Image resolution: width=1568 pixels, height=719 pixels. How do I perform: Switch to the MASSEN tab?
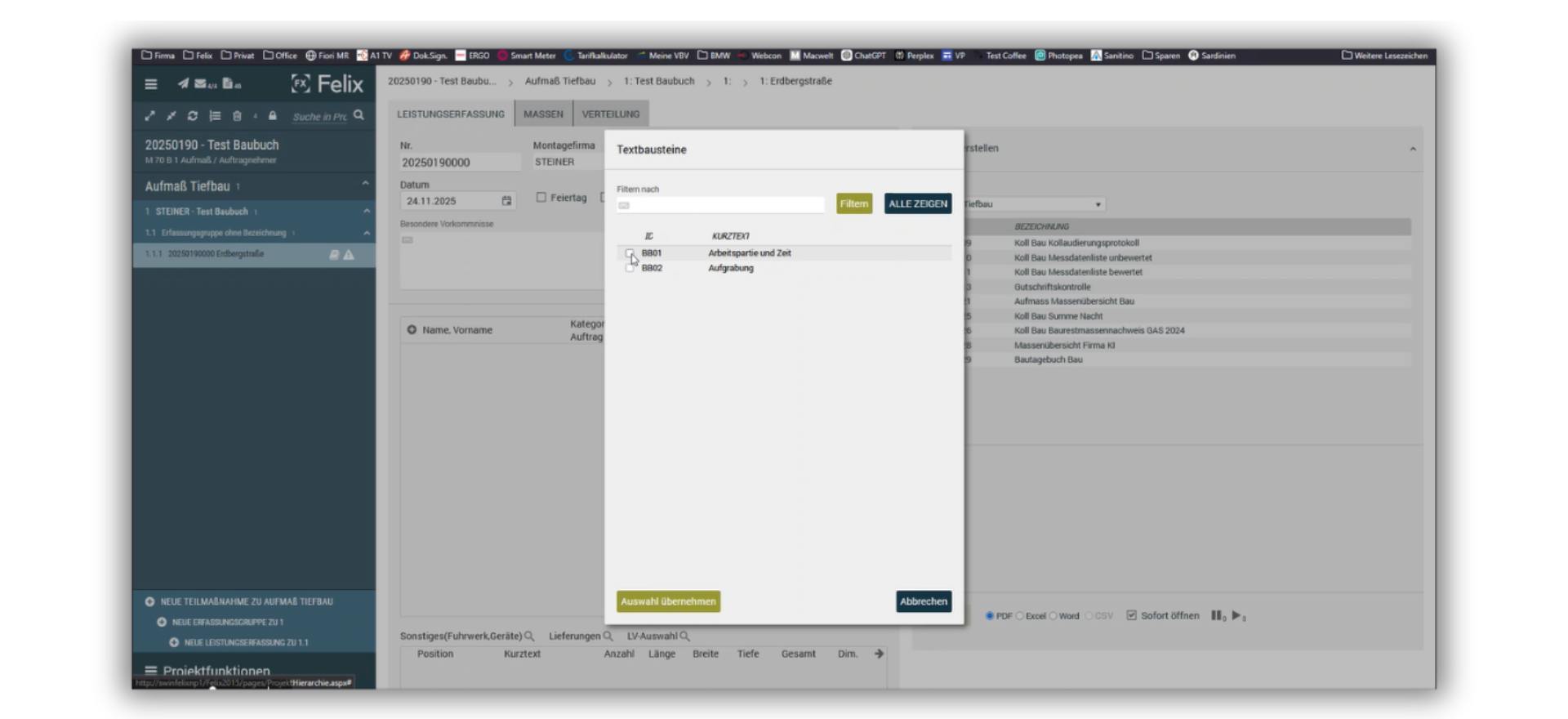click(543, 114)
